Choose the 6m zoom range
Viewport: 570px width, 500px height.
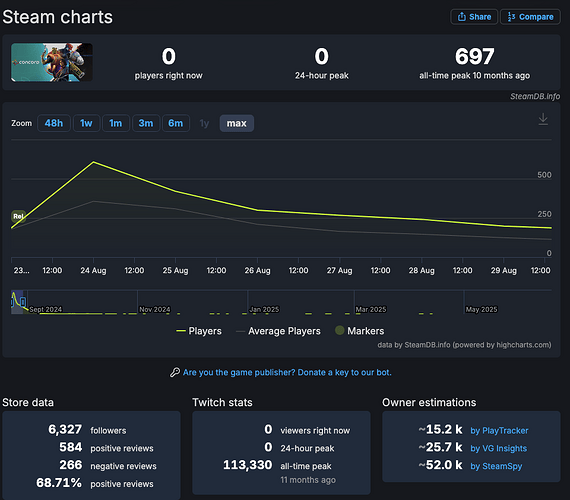(x=176, y=123)
